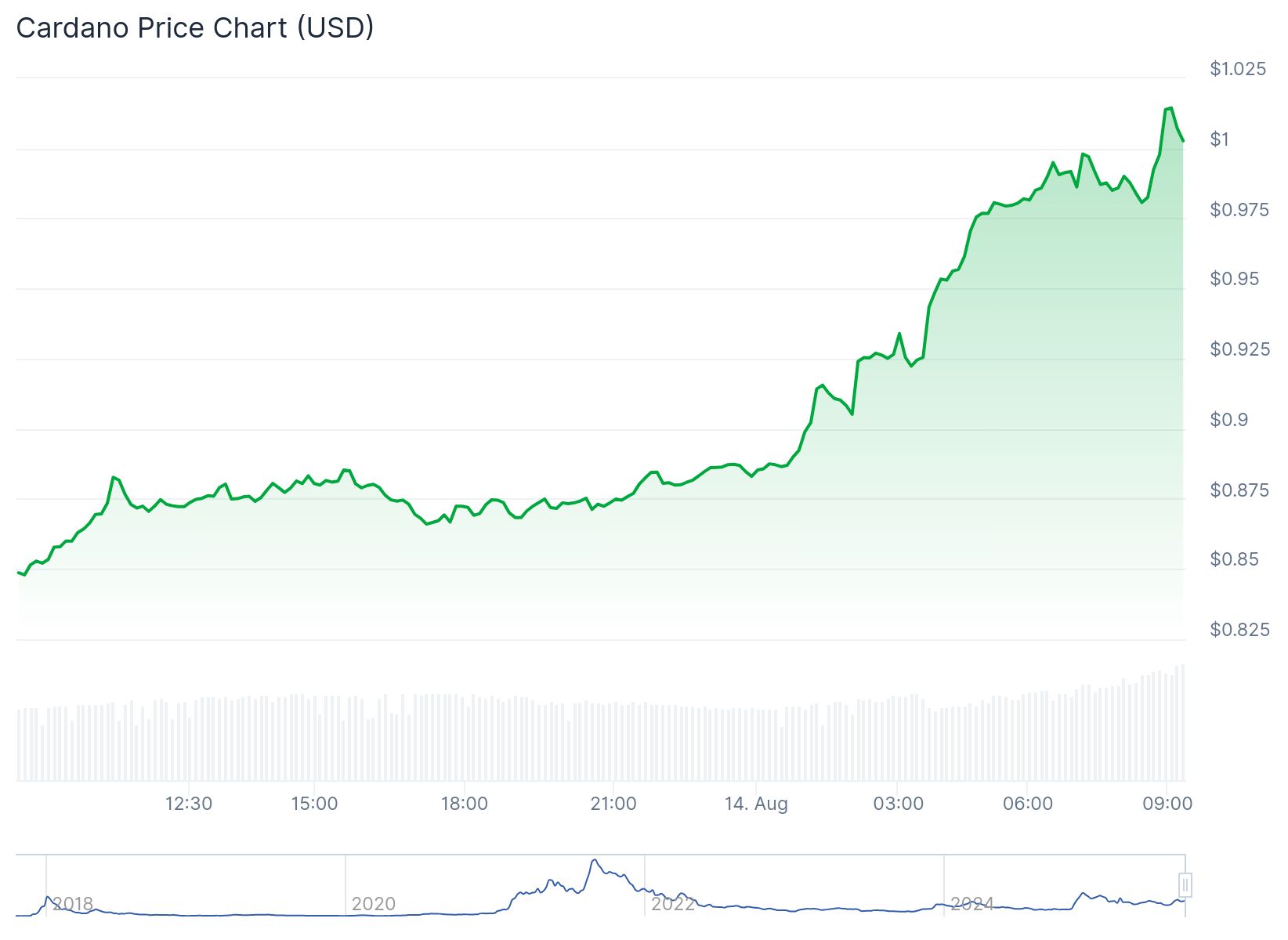
Task: Click the $0.825 price axis label
Action: (1239, 630)
